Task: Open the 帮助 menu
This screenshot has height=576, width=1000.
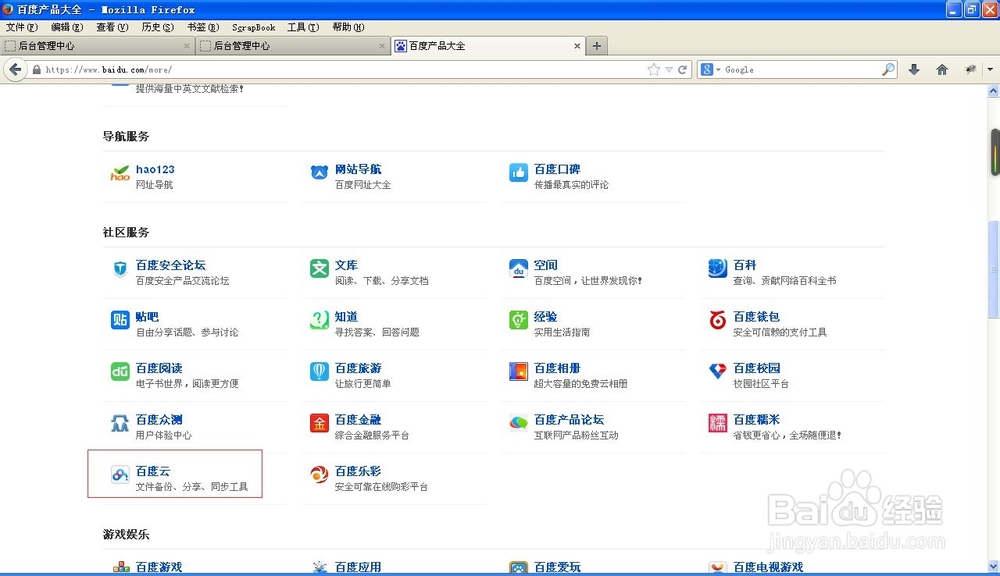Action: click(348, 27)
